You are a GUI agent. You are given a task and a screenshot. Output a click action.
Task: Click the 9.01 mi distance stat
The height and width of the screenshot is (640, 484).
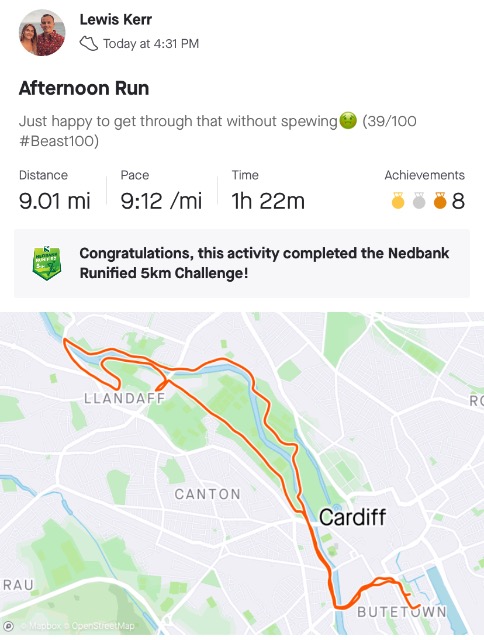click(55, 201)
